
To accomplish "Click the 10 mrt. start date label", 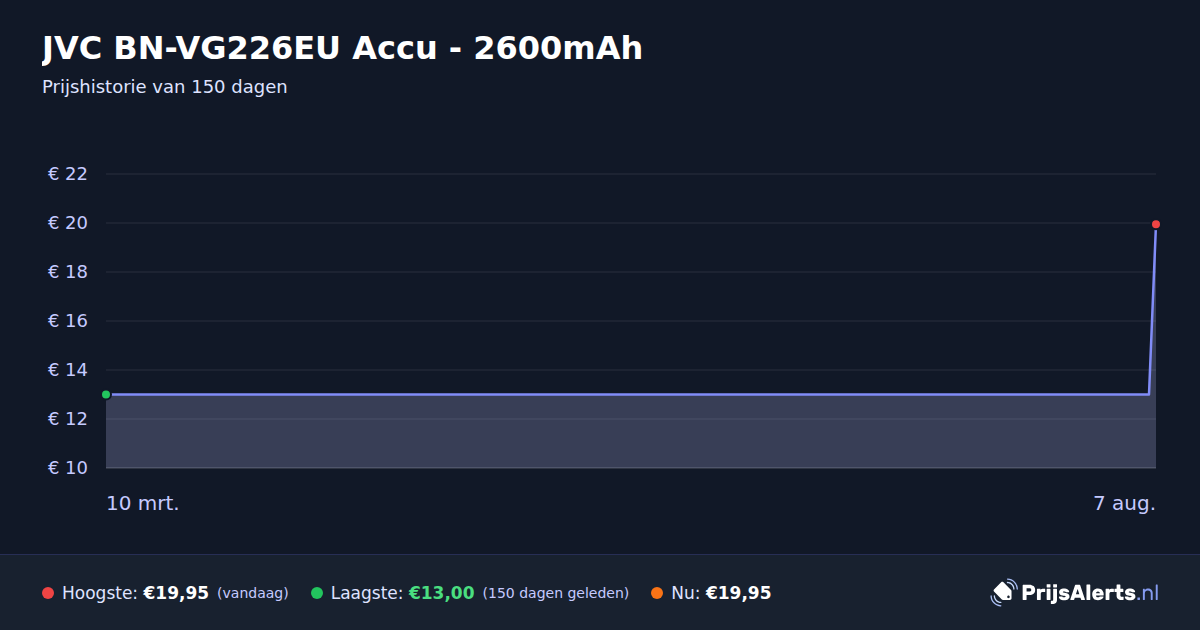I will tap(143, 504).
